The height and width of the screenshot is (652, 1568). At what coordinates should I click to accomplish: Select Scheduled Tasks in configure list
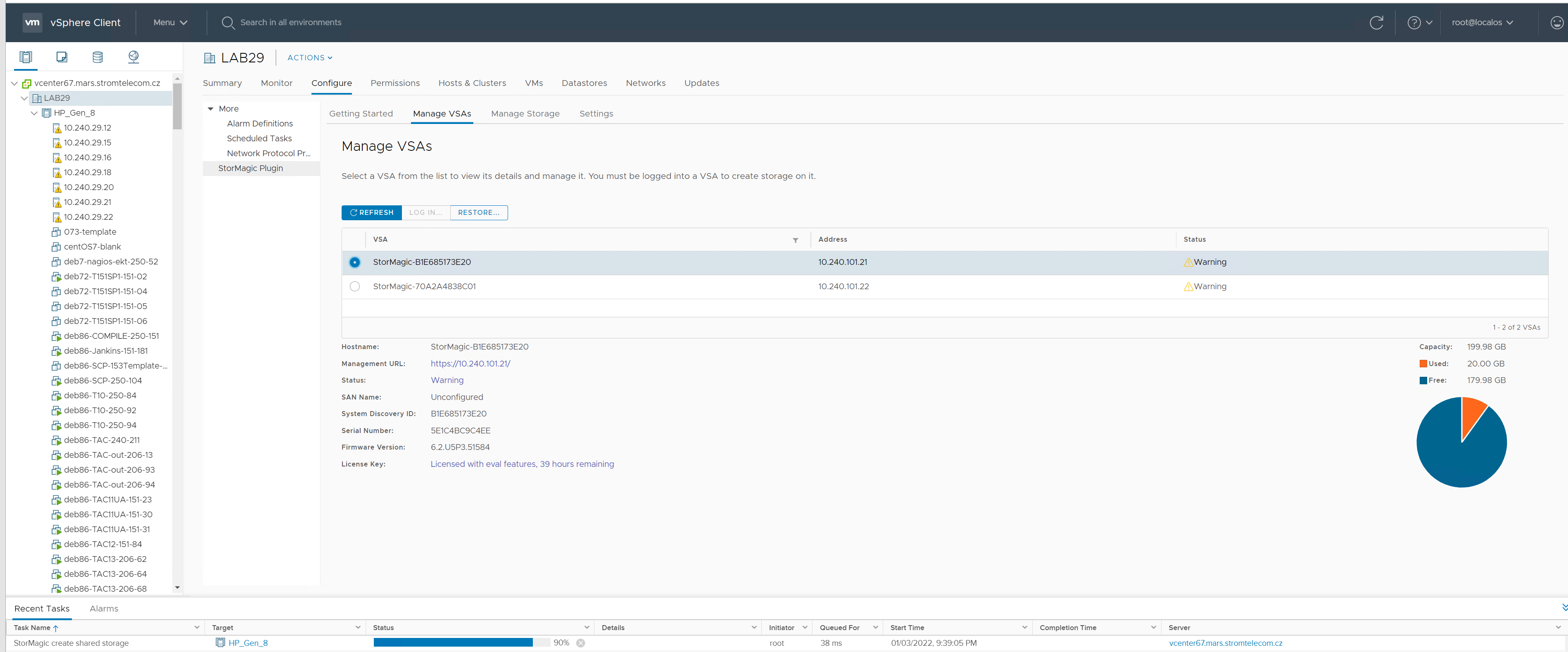[259, 139]
